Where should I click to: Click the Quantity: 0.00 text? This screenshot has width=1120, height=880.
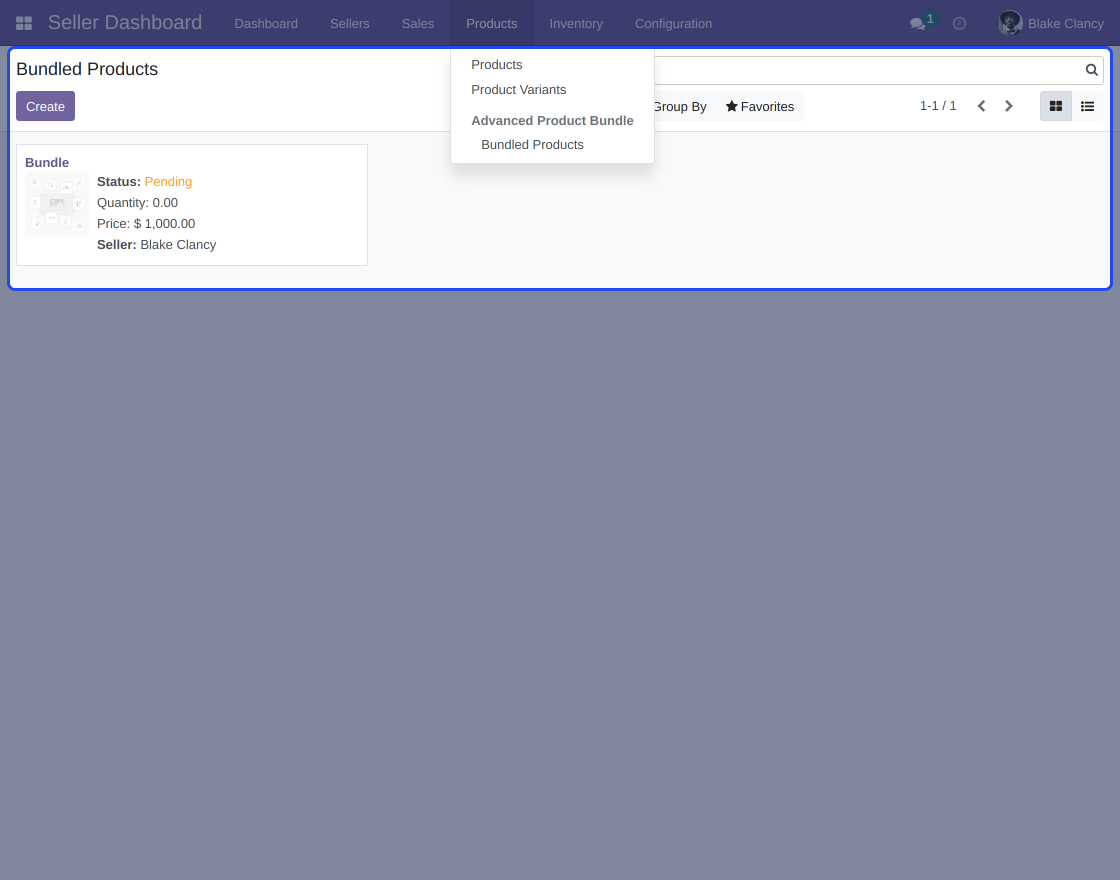pyautogui.click(x=137, y=203)
